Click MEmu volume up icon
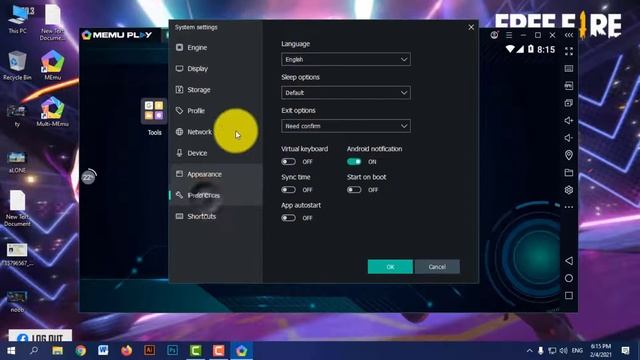Image resolution: width=640 pixels, height=360 pixels. point(569,120)
